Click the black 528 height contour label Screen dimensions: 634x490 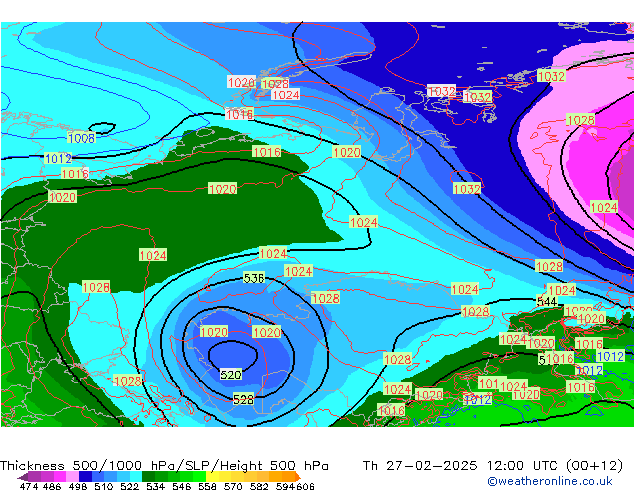[x=243, y=400]
